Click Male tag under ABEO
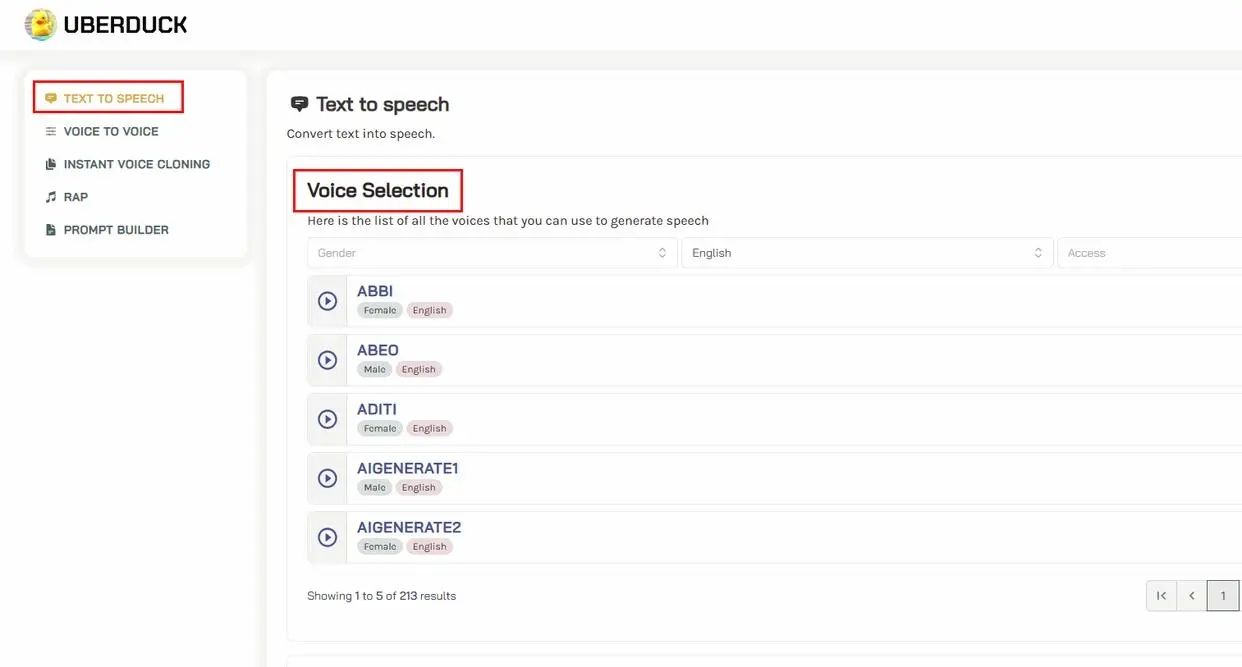The image size is (1242, 667). [x=375, y=369]
